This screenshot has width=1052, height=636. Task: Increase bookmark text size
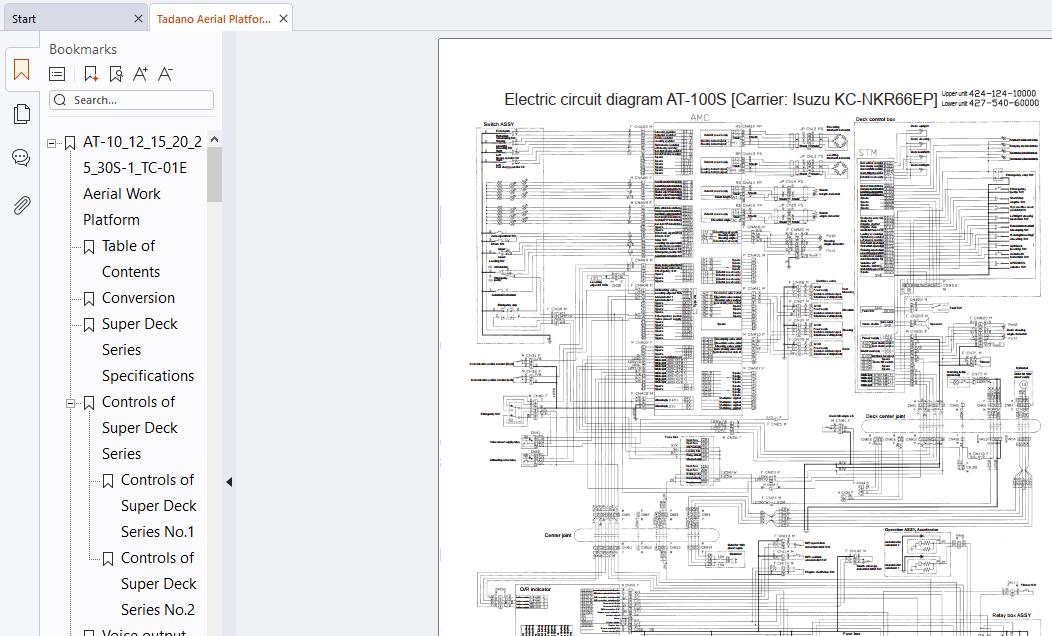(141, 74)
